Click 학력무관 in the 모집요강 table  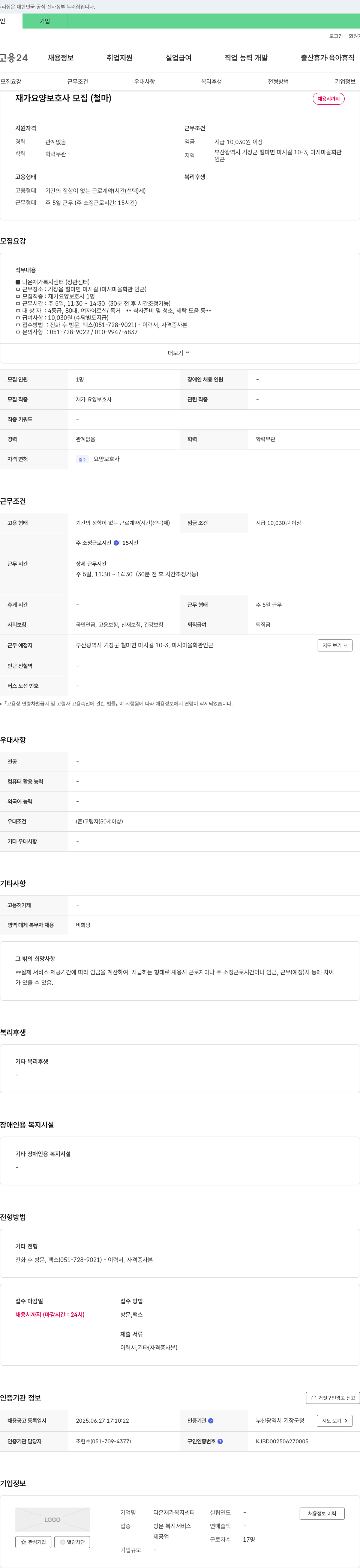click(x=265, y=439)
